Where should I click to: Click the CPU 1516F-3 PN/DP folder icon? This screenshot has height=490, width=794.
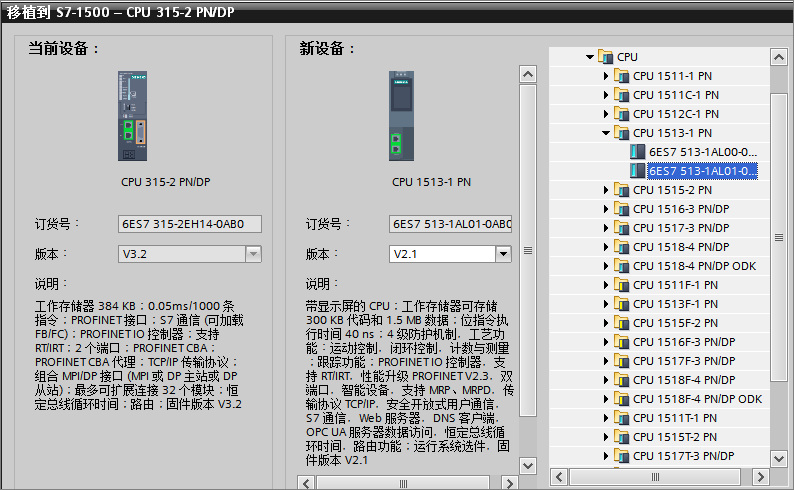point(621,342)
